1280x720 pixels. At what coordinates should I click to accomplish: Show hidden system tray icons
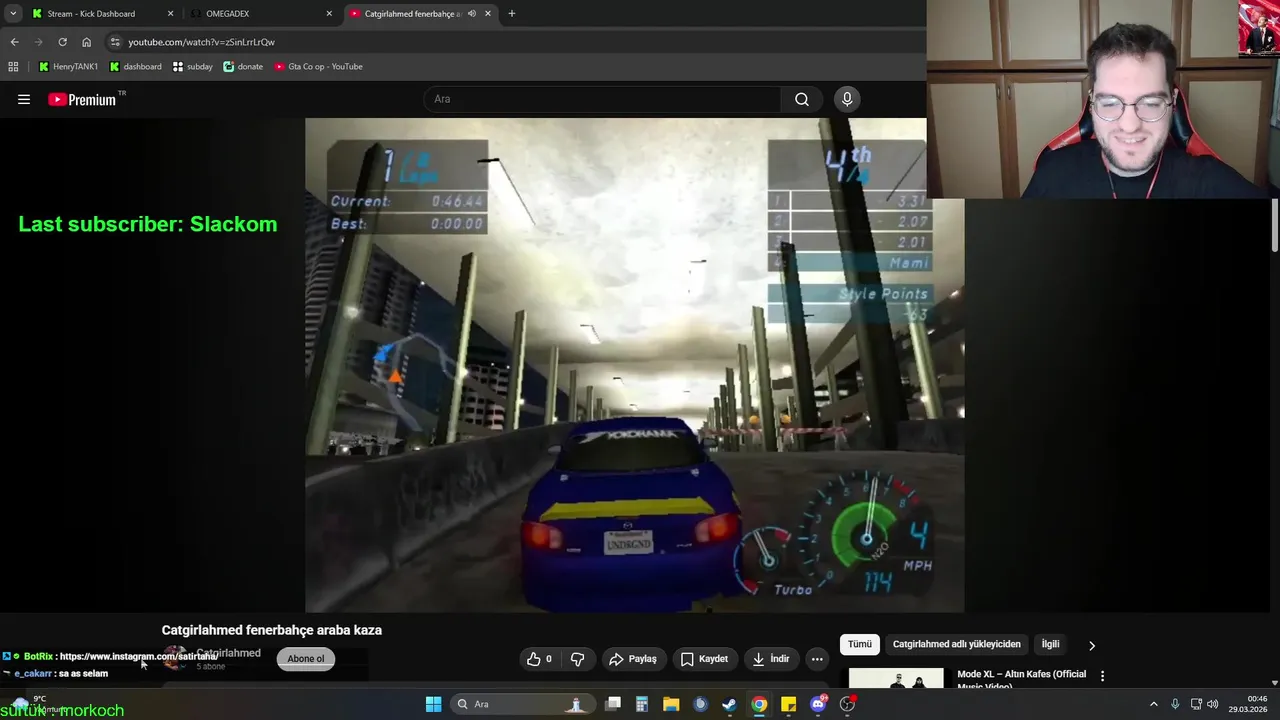point(1153,704)
